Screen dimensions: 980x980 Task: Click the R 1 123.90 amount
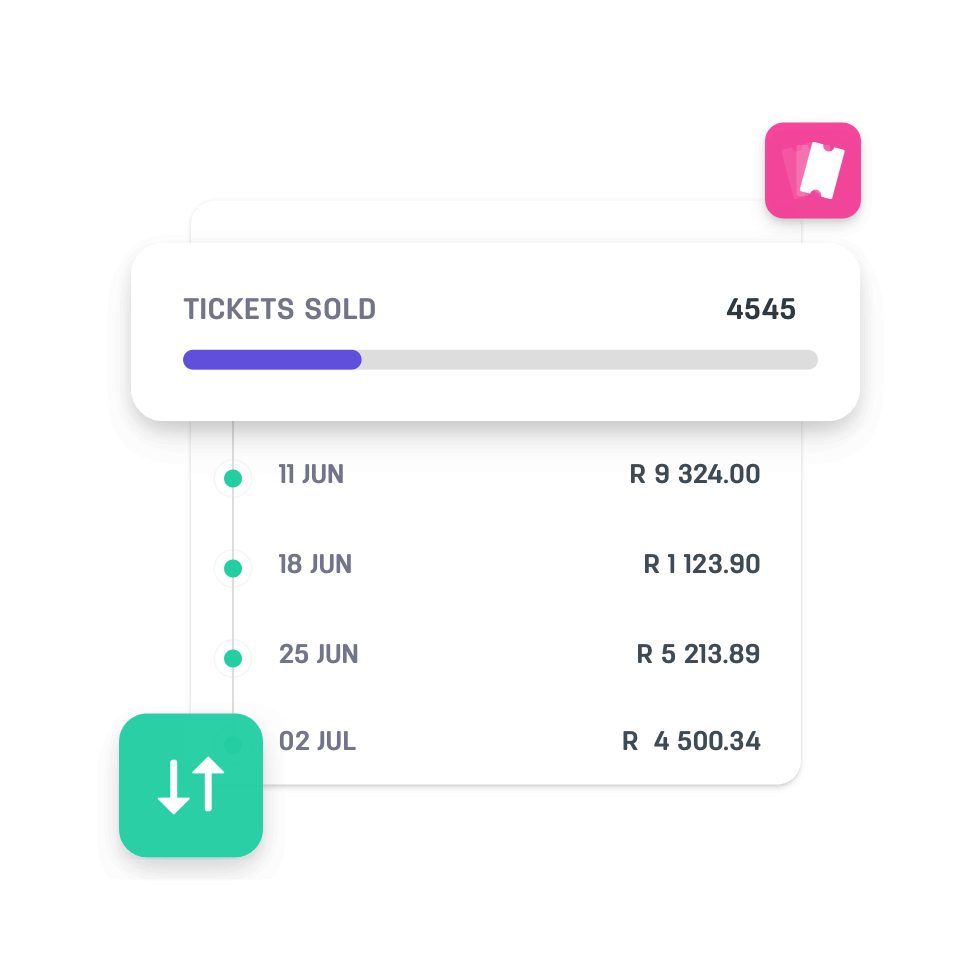pyautogui.click(x=702, y=564)
